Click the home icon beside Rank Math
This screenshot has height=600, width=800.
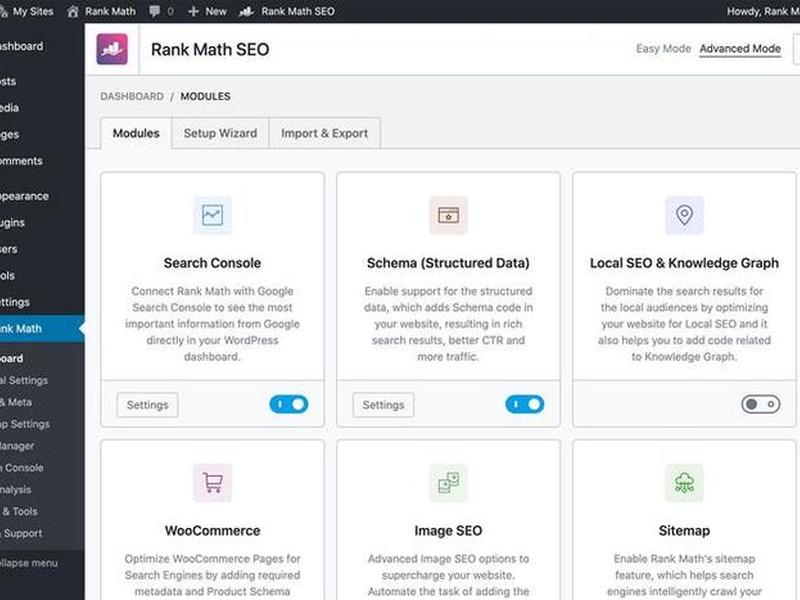click(x=73, y=11)
